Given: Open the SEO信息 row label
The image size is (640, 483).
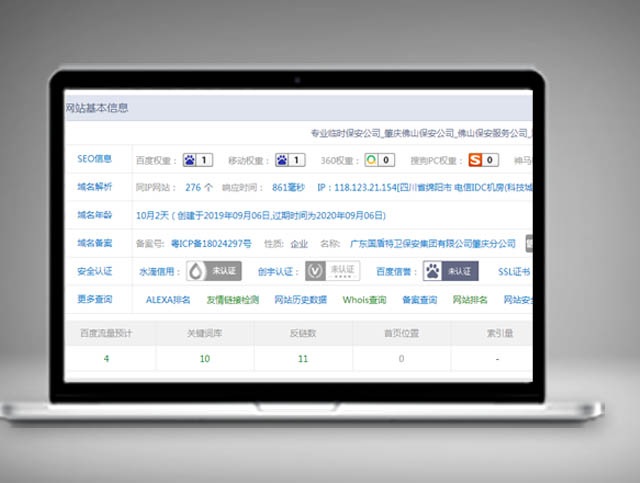Looking at the screenshot, I should point(95,159).
